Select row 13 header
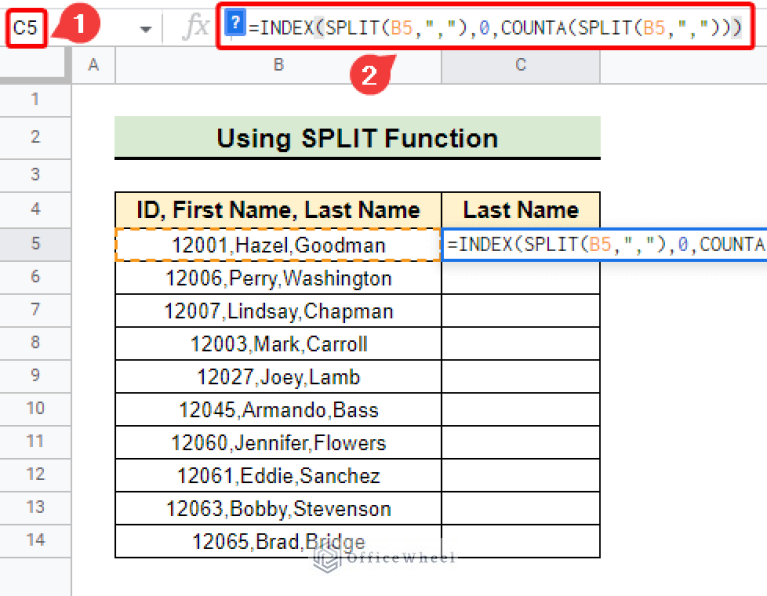Image resolution: width=767 pixels, height=596 pixels. click(x=35, y=507)
